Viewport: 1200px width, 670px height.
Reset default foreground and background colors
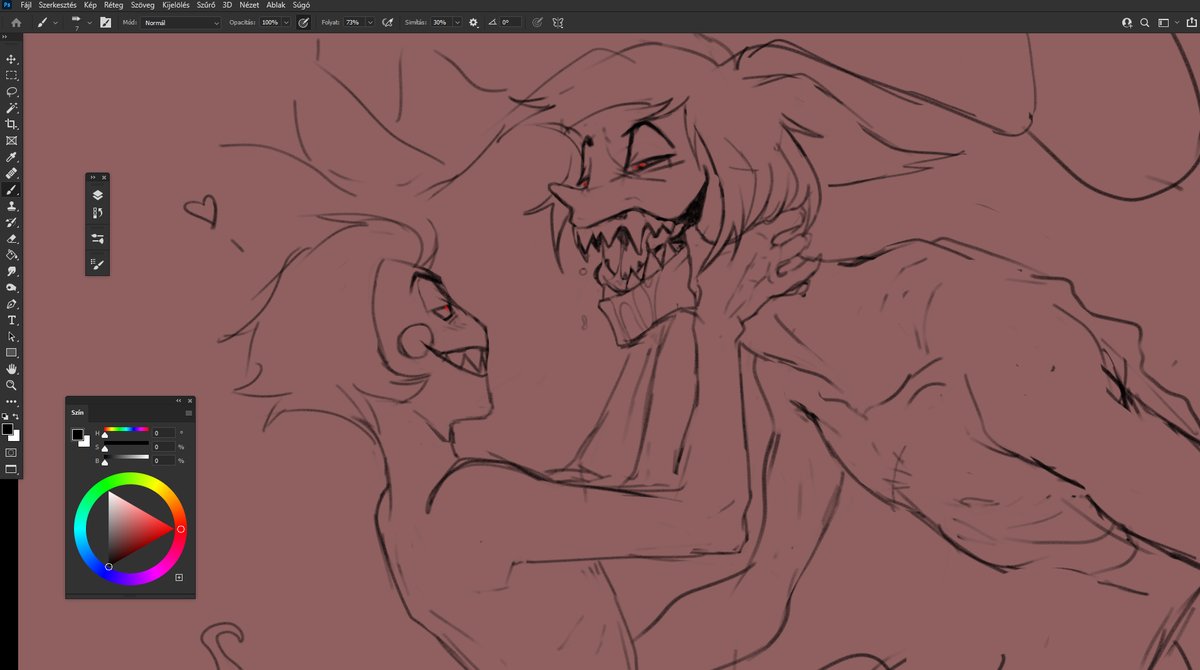pyautogui.click(x=5, y=416)
